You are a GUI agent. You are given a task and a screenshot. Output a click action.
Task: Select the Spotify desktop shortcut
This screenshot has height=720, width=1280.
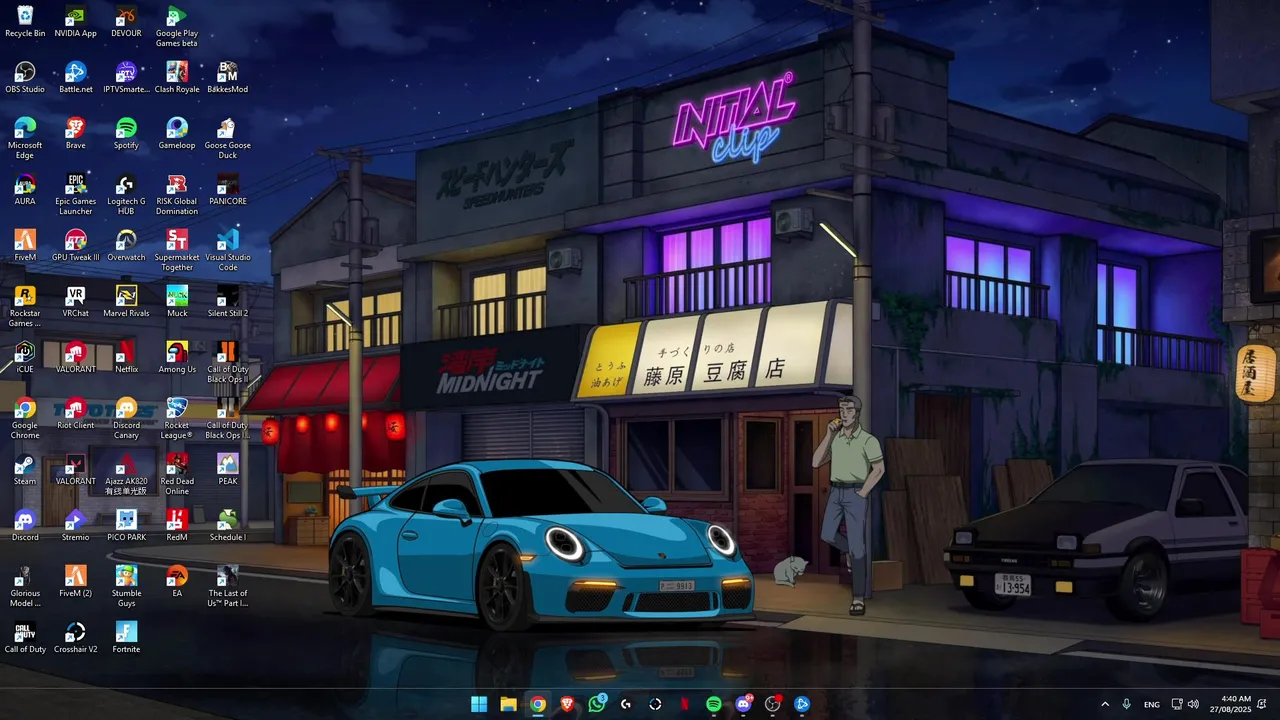point(126,133)
